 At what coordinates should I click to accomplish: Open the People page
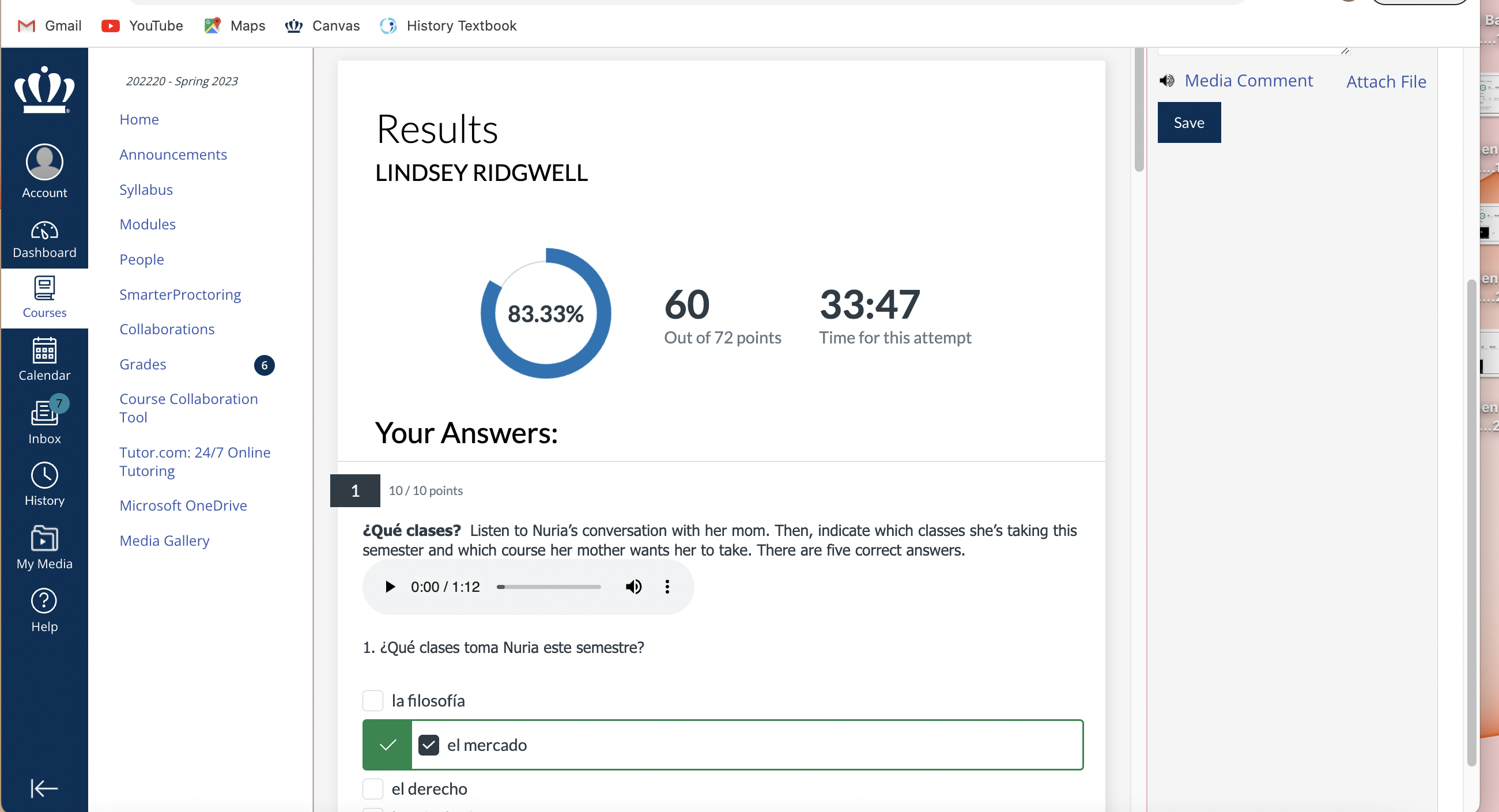point(141,259)
